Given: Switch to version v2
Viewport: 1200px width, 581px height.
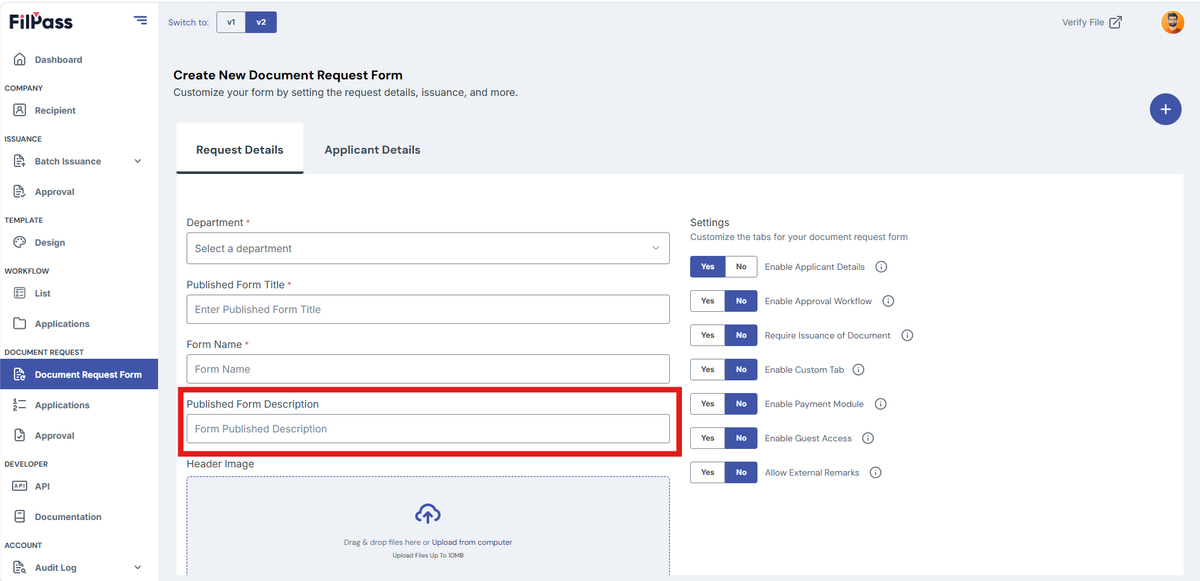Looking at the screenshot, I should point(261,22).
